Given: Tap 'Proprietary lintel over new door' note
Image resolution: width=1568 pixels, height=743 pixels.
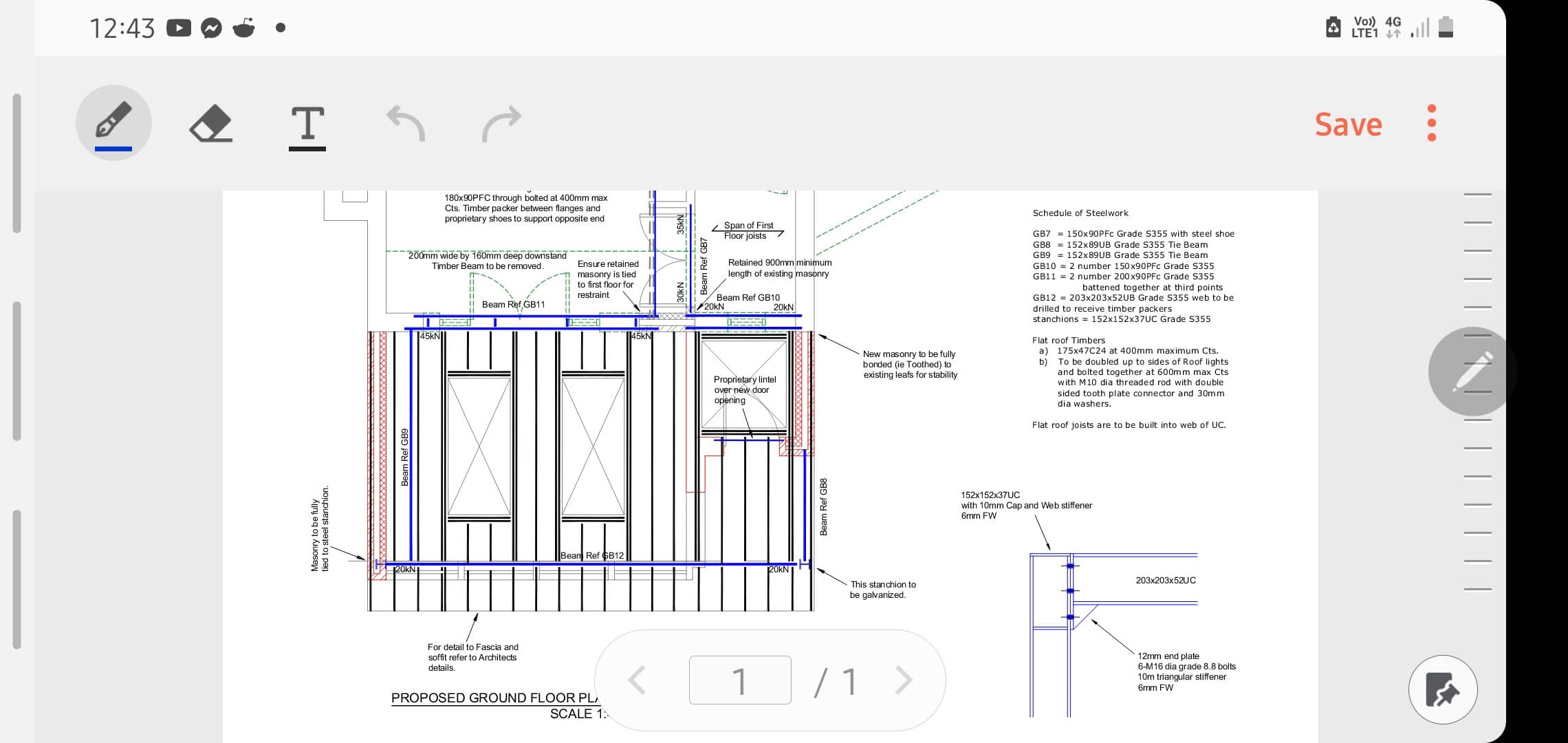Looking at the screenshot, I should tap(745, 390).
